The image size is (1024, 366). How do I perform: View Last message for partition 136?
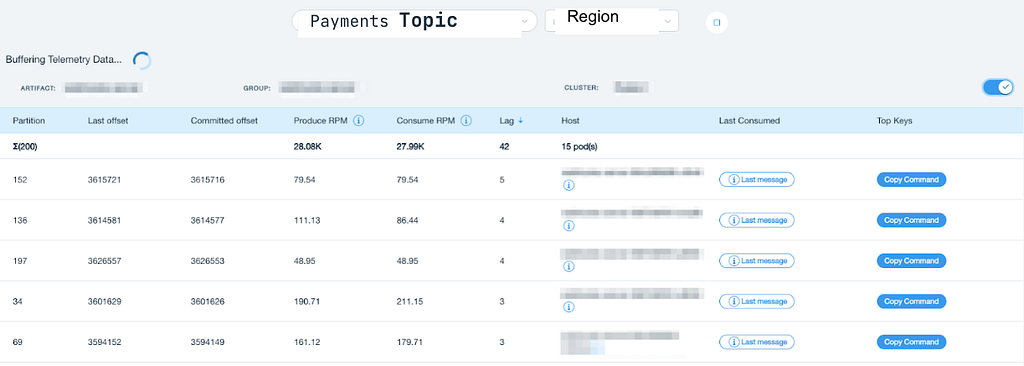pyautogui.click(x=757, y=220)
